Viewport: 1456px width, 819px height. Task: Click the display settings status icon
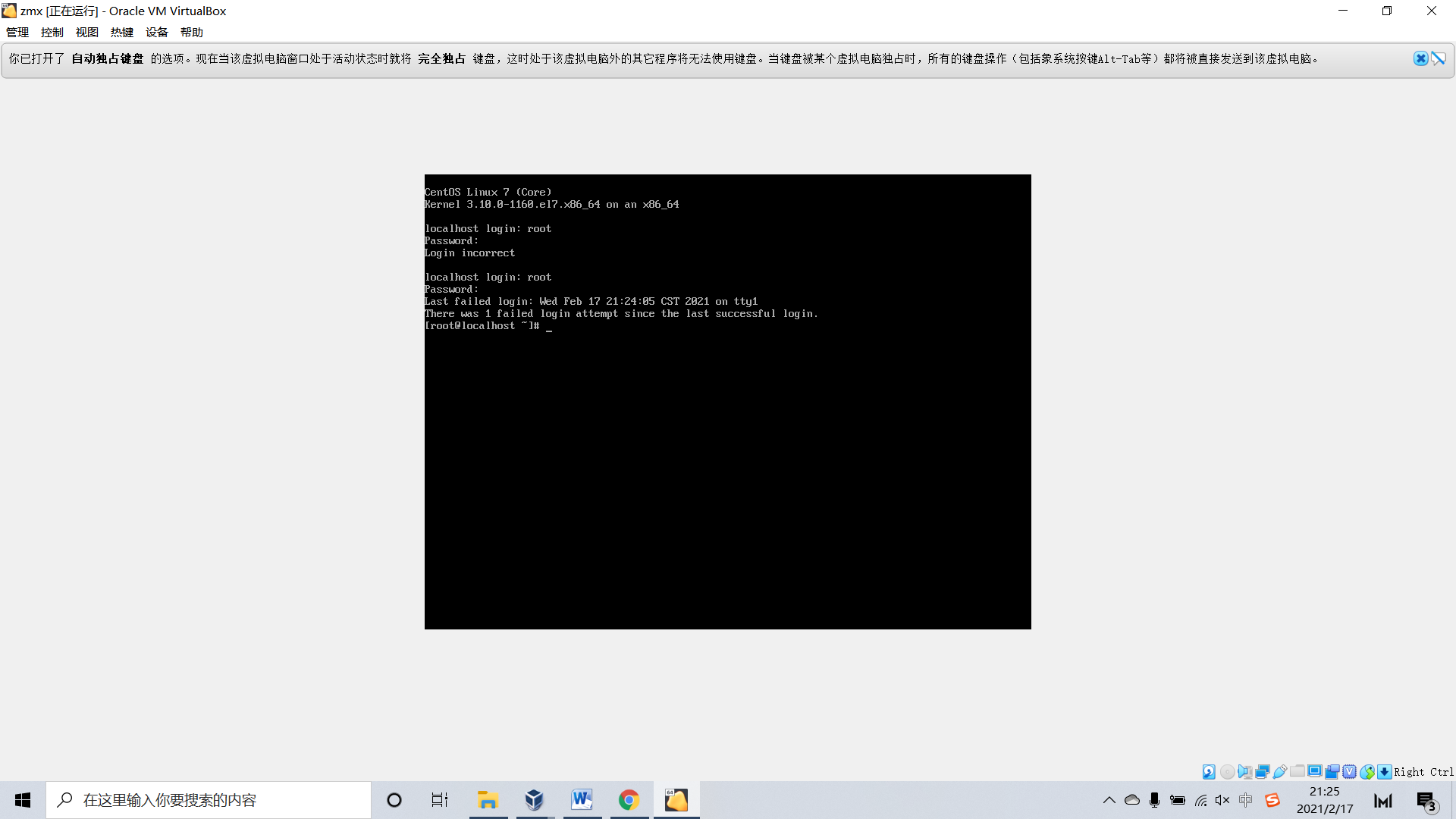tap(1315, 771)
